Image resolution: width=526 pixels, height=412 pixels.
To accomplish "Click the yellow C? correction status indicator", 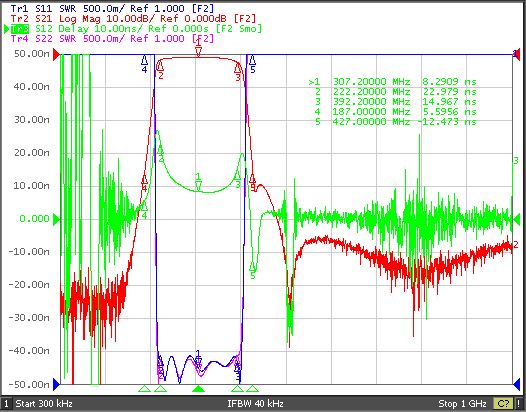I will coord(503,403).
